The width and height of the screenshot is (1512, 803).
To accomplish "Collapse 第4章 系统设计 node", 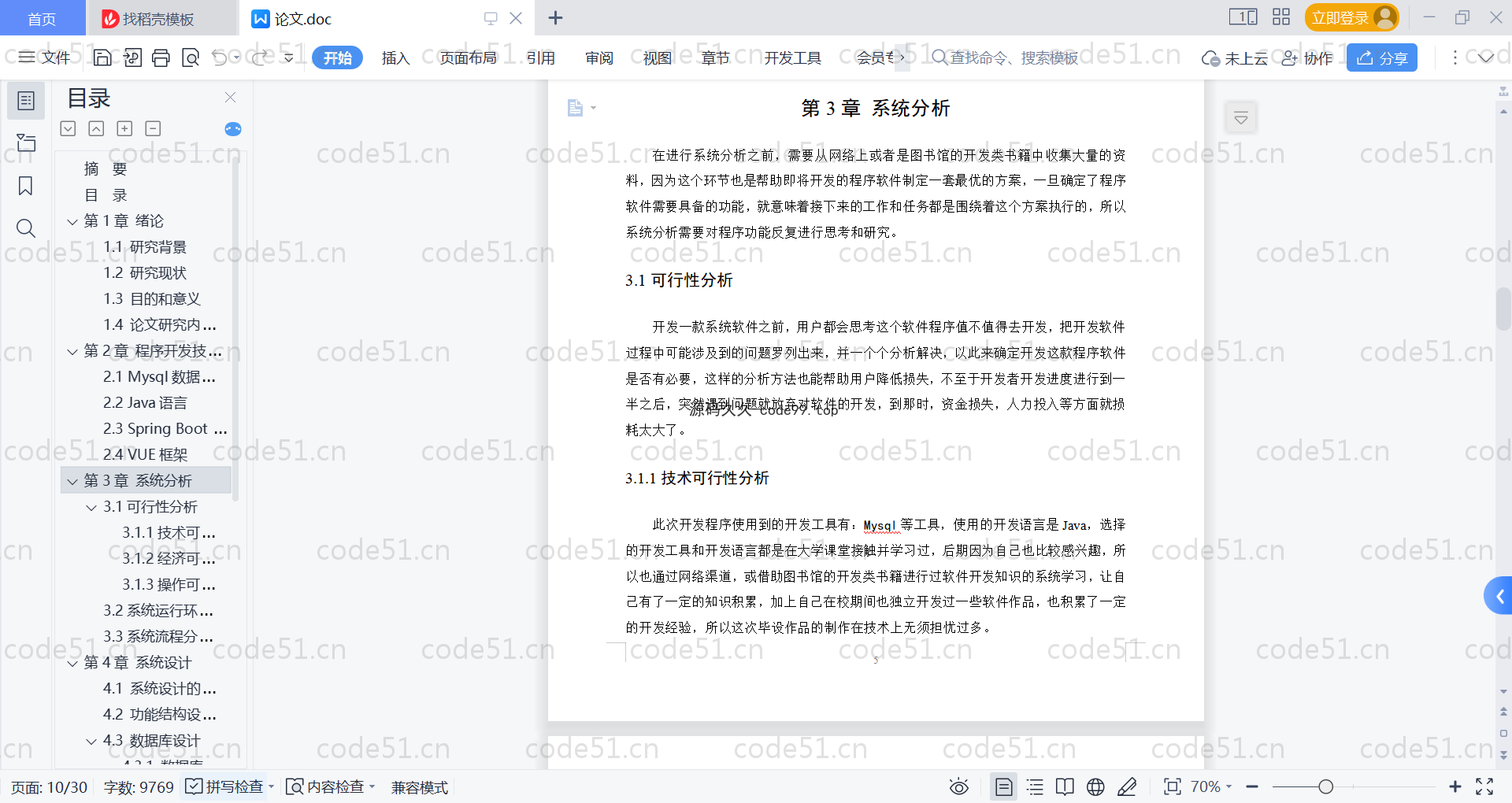I will [x=72, y=663].
